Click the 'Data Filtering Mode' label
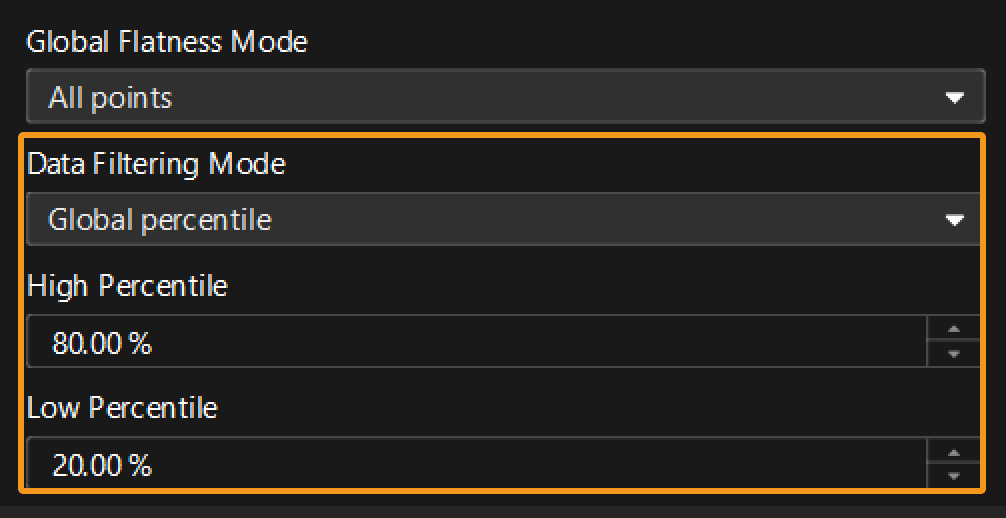This screenshot has width=1006, height=518. pyautogui.click(x=156, y=164)
